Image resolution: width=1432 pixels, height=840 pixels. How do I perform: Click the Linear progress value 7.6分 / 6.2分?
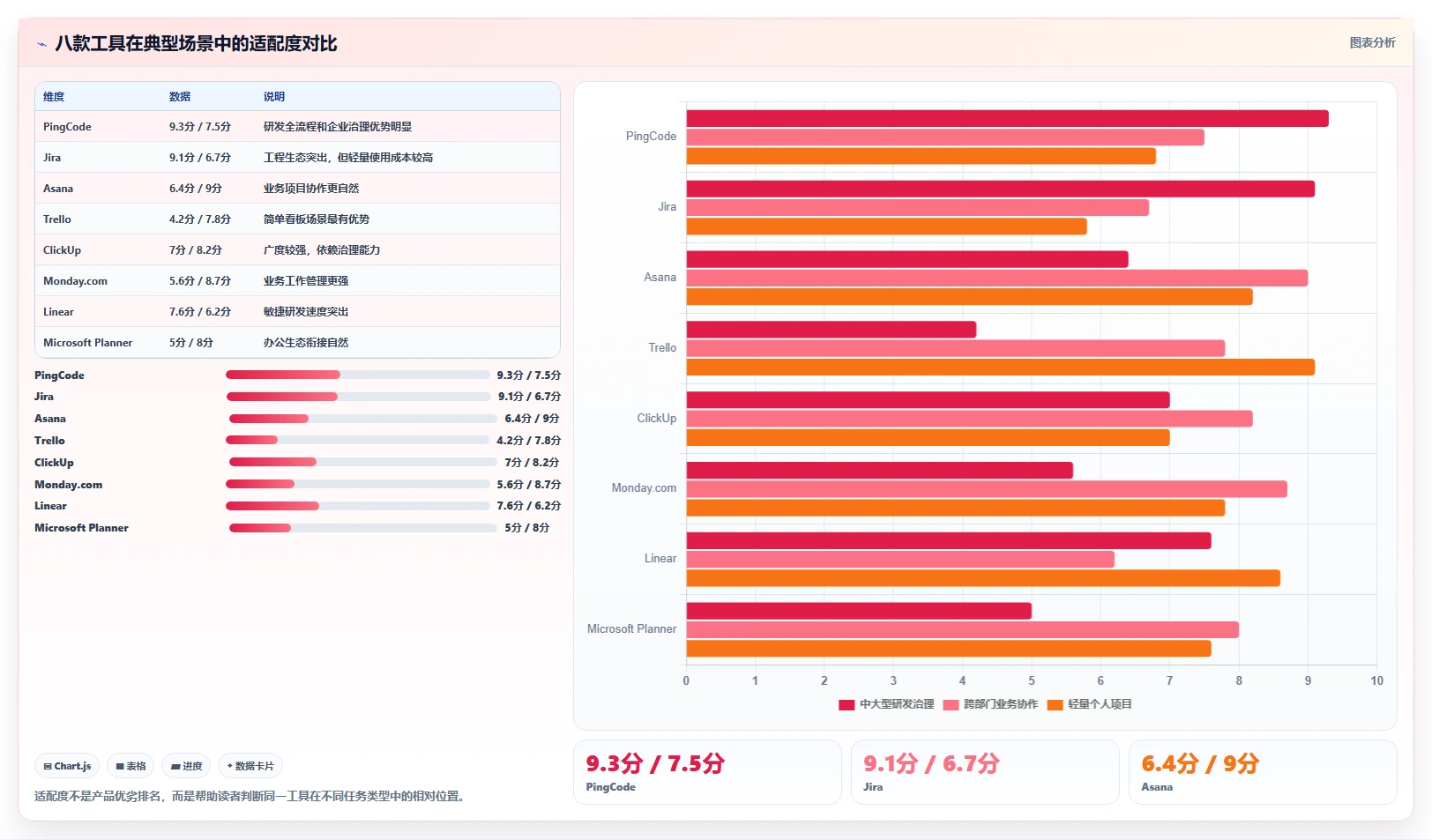pos(528,506)
